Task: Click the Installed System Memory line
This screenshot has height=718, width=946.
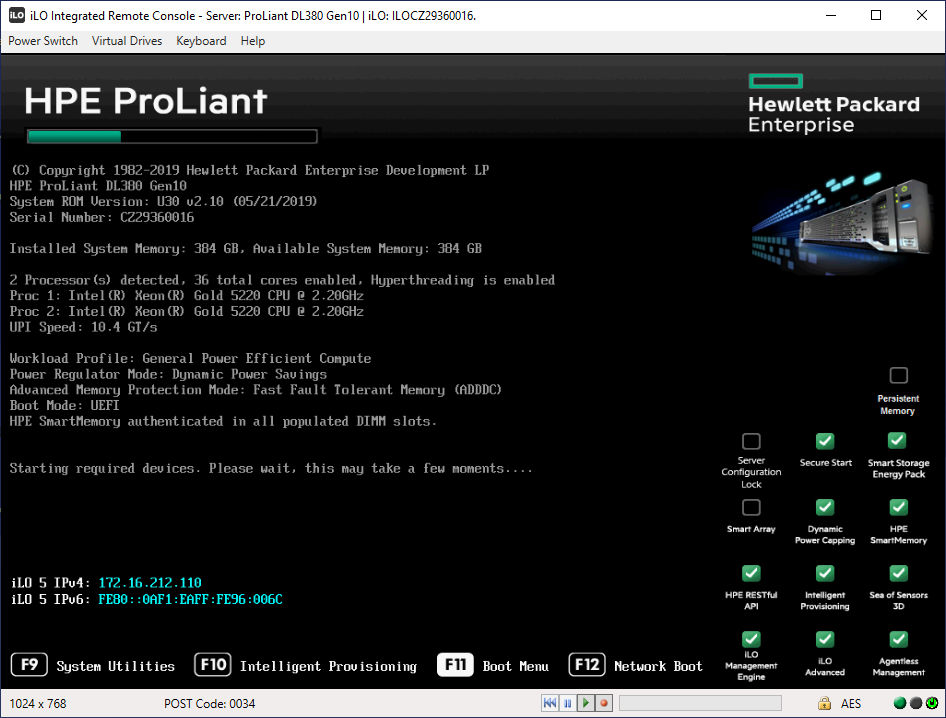Action: point(246,249)
